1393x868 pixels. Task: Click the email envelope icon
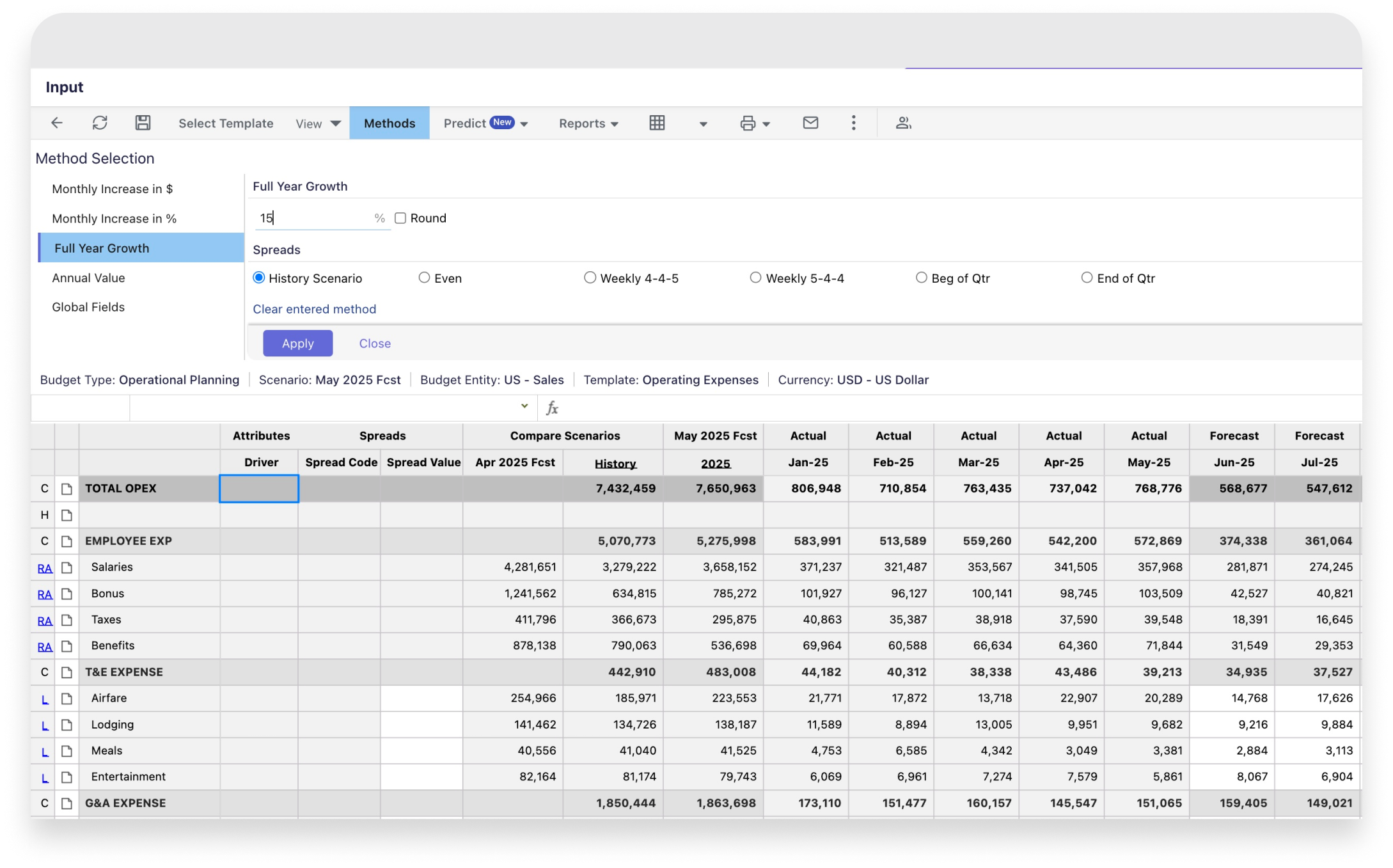(x=810, y=123)
